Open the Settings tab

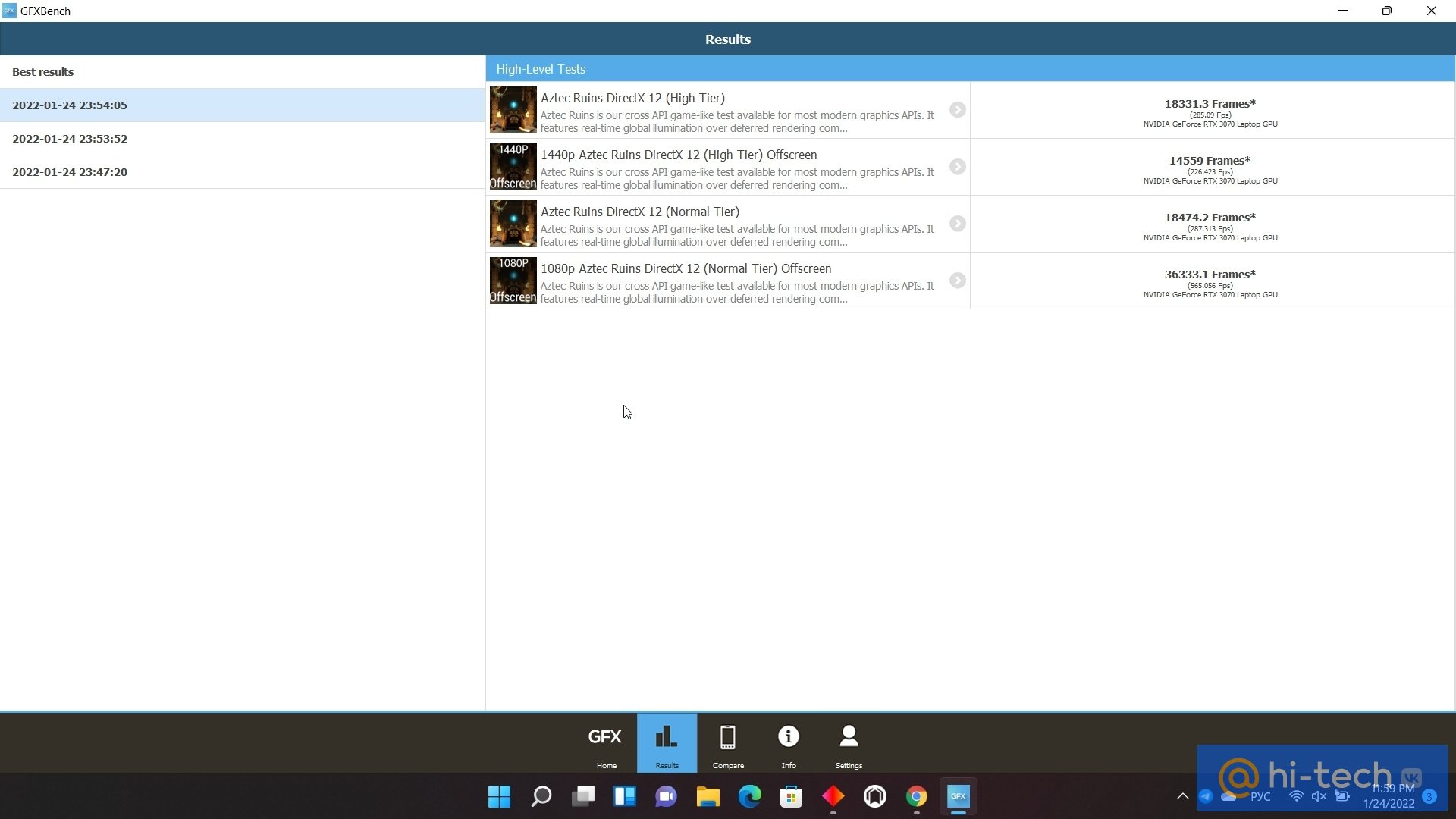click(x=849, y=744)
